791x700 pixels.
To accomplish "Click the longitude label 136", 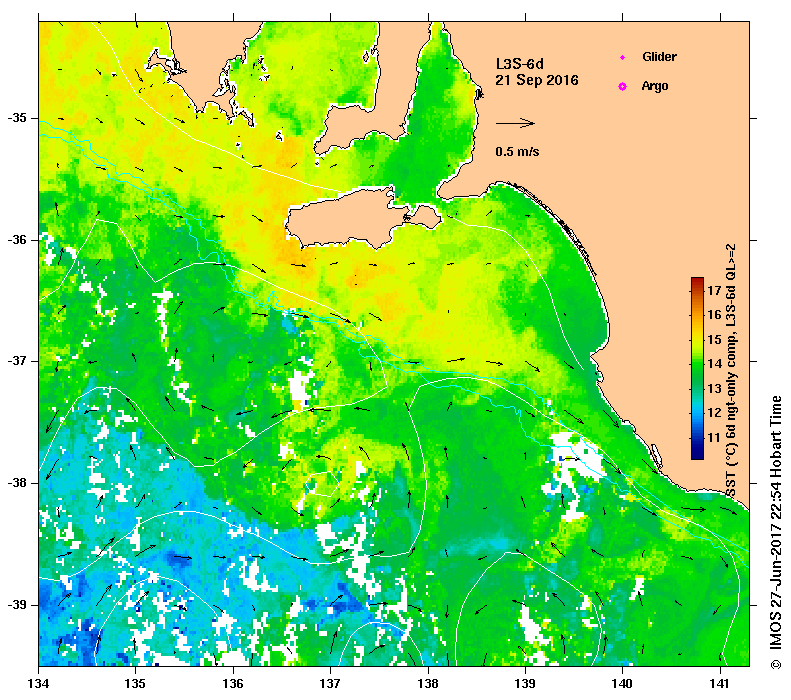I will coord(233,684).
